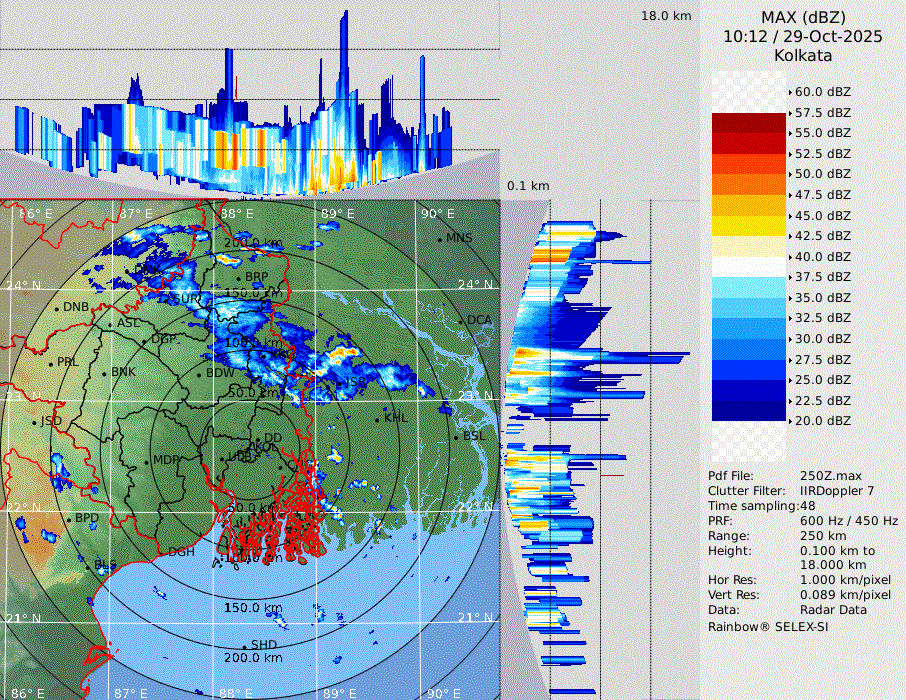Select the DNB station marker

pos(58,307)
